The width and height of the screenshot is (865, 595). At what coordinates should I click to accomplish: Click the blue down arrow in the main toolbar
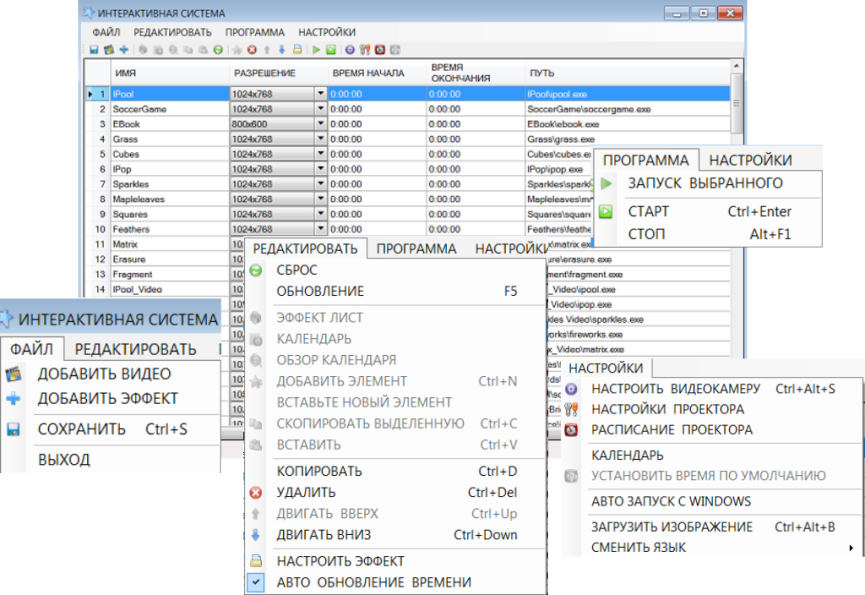pos(283,48)
